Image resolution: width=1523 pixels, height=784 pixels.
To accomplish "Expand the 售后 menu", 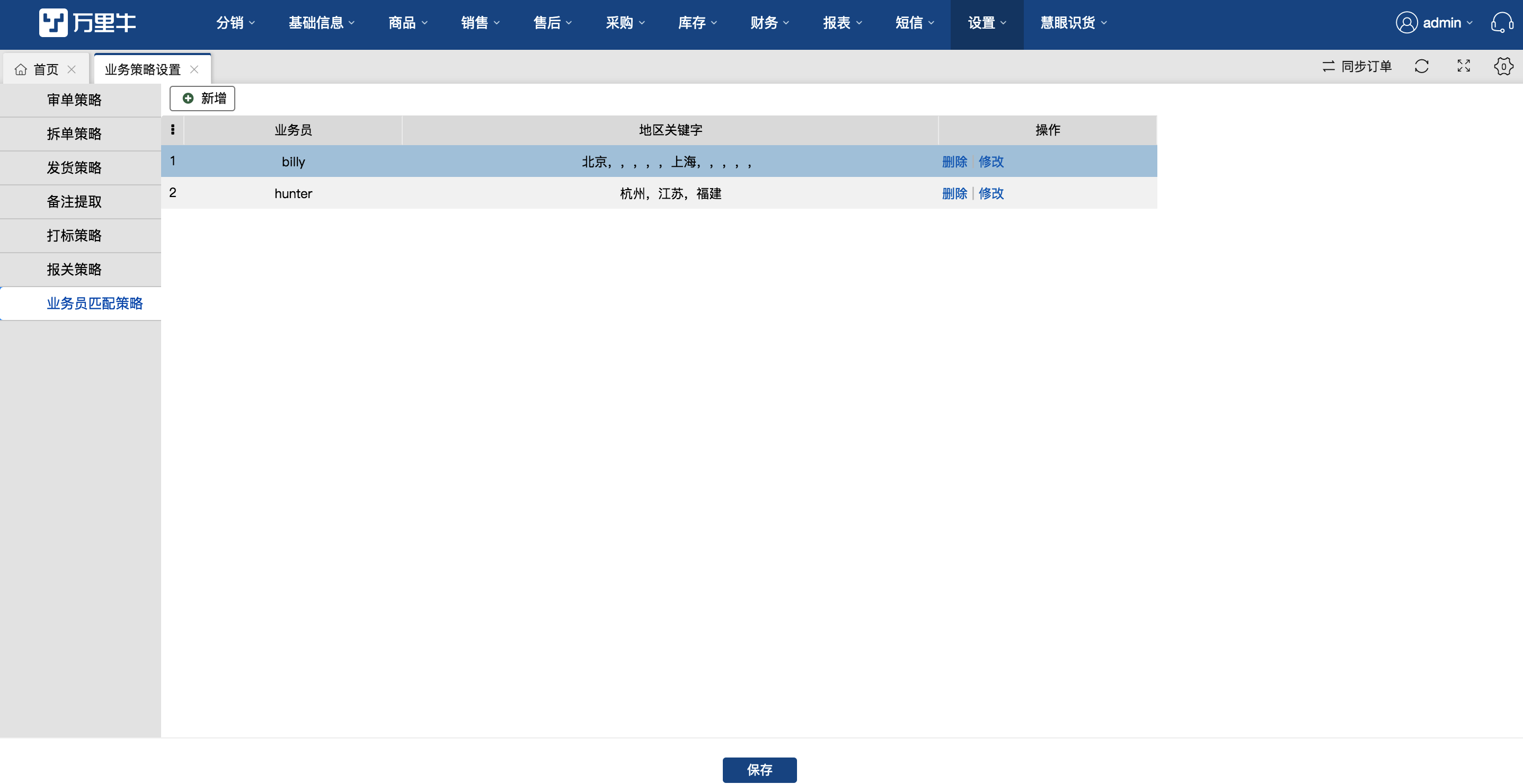I will 552,22.
